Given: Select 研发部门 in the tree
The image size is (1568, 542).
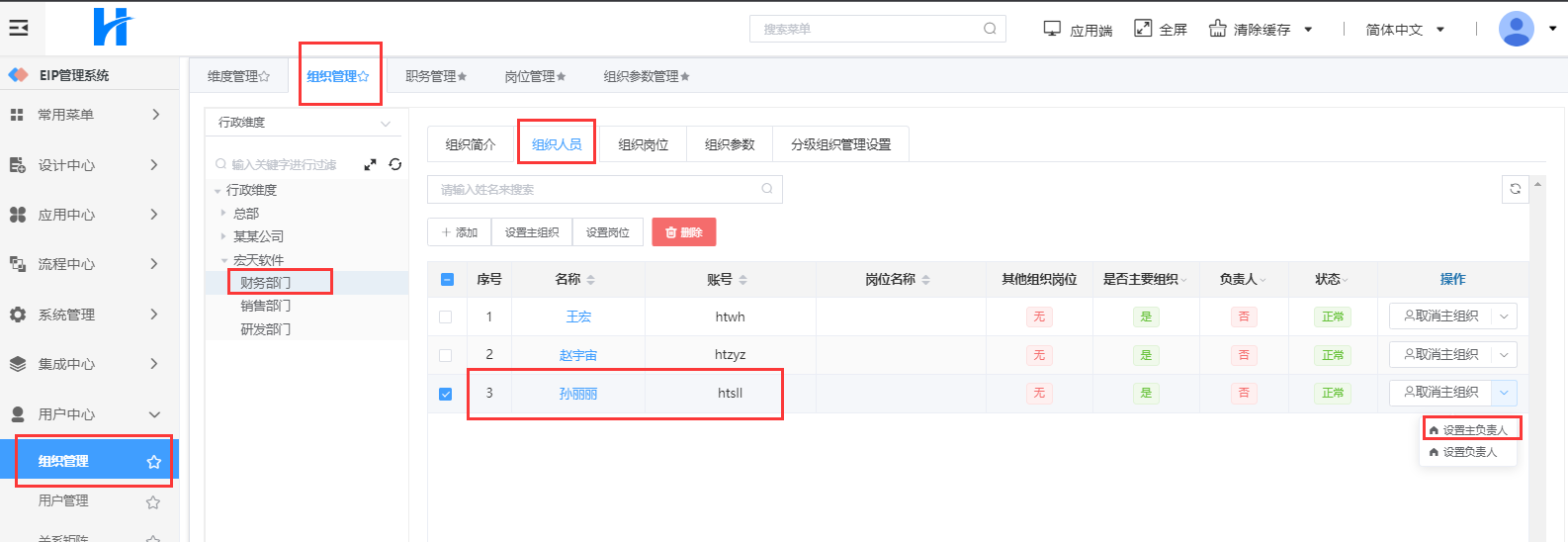Looking at the screenshot, I should point(266,329).
